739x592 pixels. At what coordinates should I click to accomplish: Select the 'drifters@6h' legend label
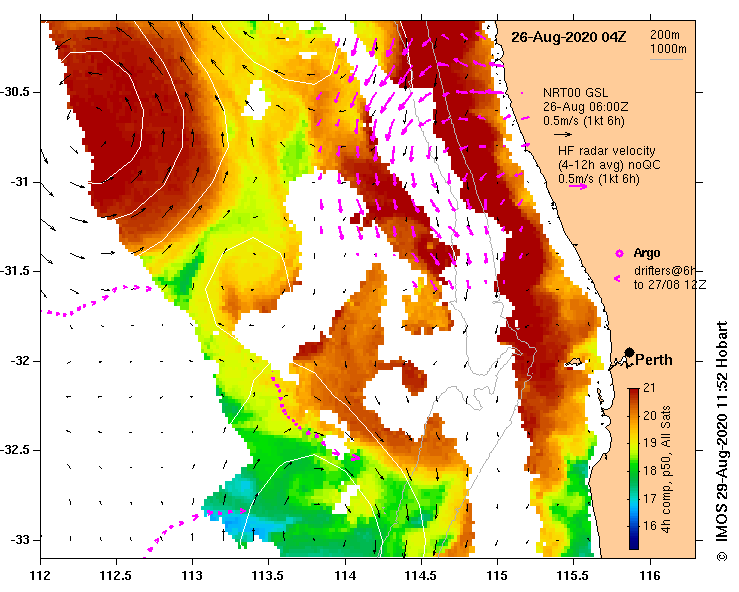pos(664,271)
